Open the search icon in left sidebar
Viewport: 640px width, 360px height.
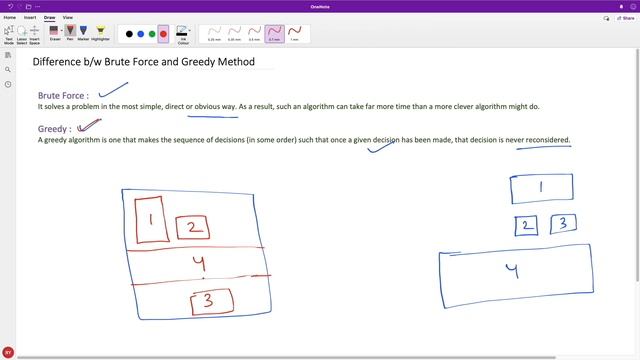click(x=8, y=70)
